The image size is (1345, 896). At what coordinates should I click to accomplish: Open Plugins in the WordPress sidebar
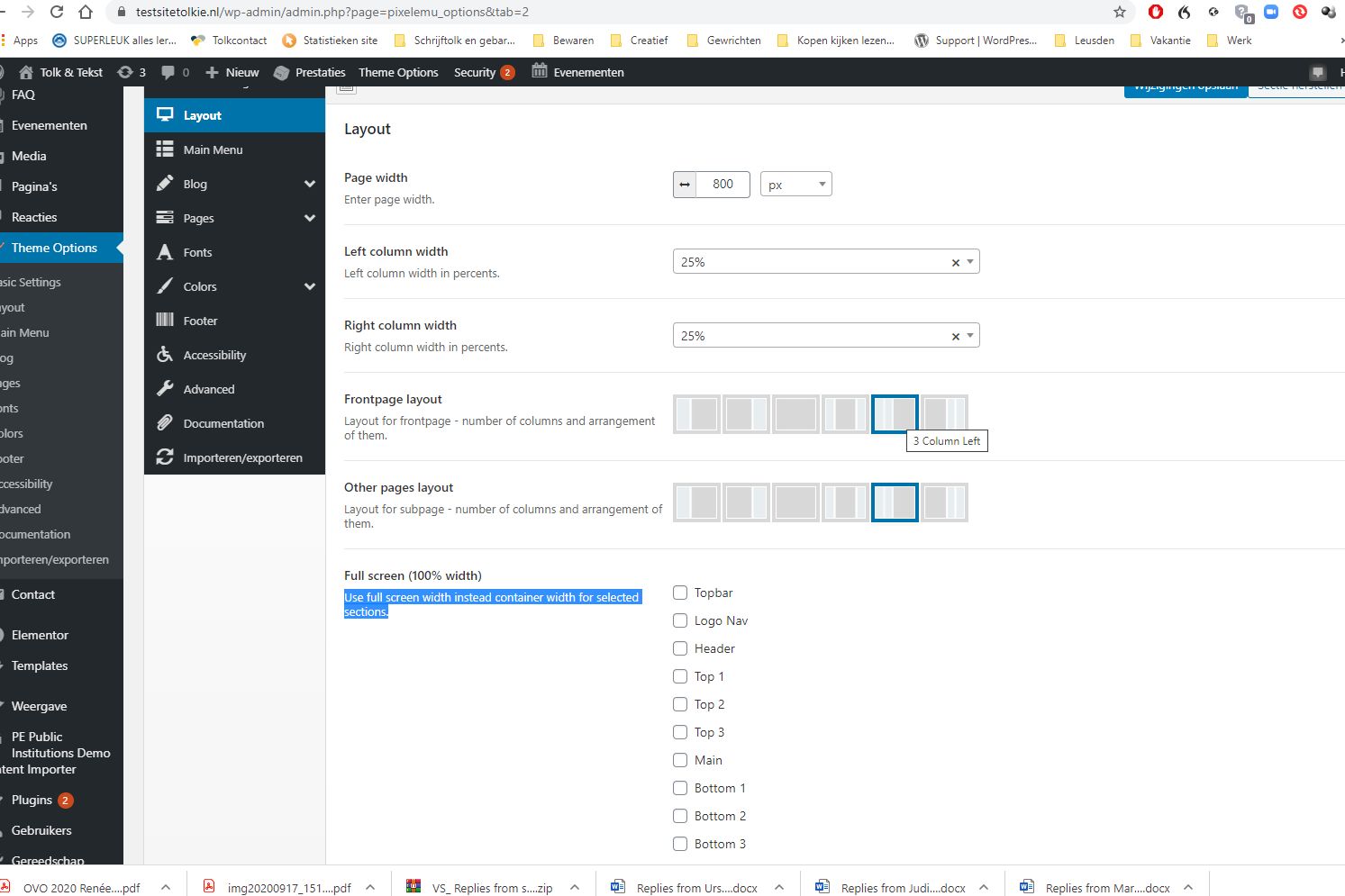tap(32, 800)
